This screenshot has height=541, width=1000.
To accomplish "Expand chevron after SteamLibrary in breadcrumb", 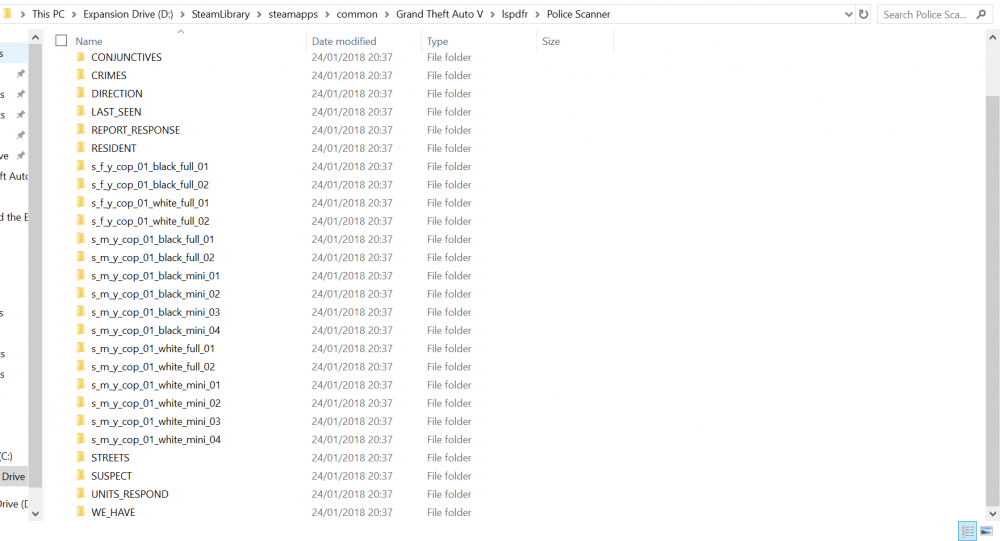I will [259, 14].
